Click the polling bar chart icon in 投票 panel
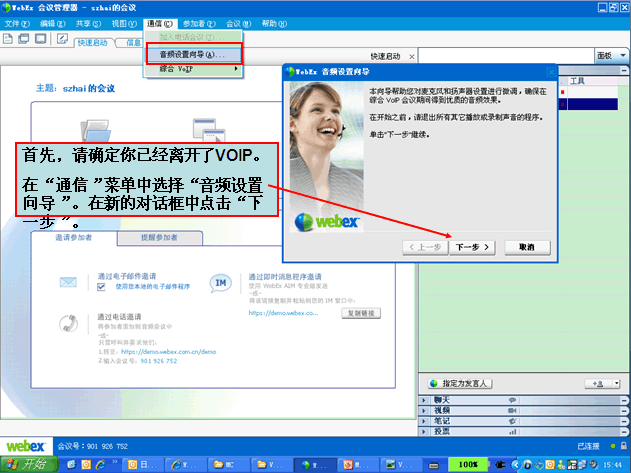631x473 pixels. [x=512, y=432]
